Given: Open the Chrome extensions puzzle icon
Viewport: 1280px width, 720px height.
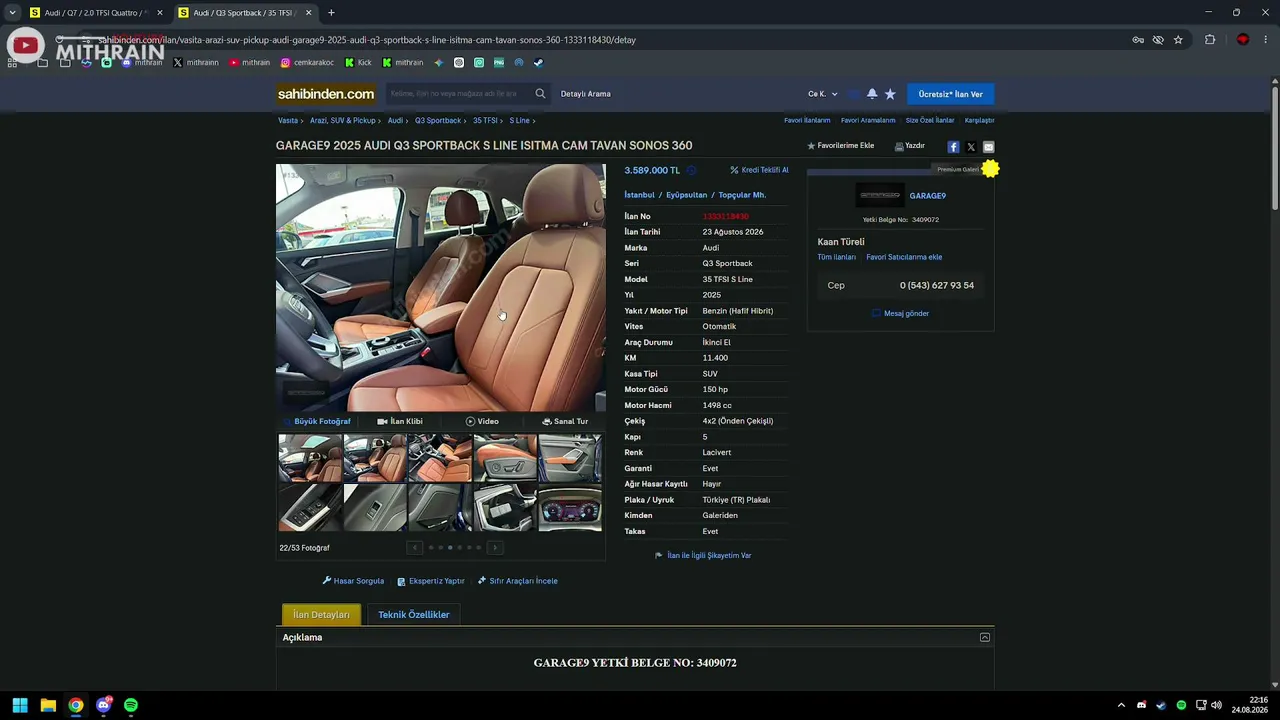Looking at the screenshot, I should (x=1210, y=40).
